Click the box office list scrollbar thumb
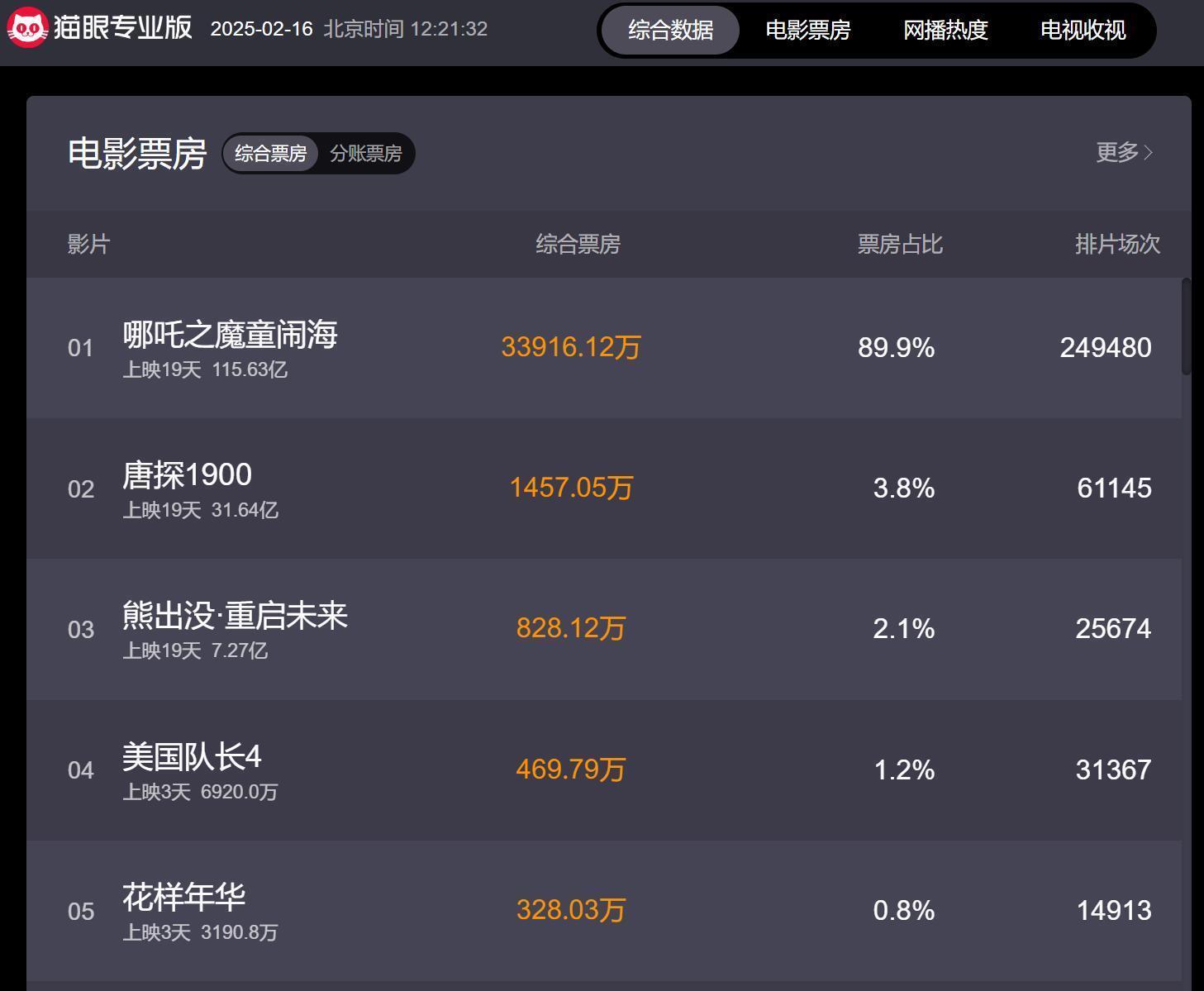Viewport: 1204px width, 991px height. [x=1187, y=326]
